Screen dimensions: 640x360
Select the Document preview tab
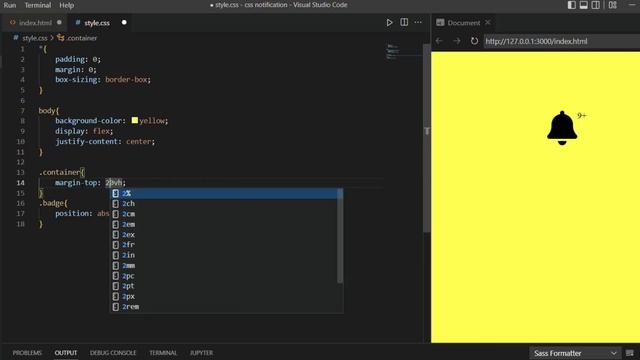(x=464, y=23)
